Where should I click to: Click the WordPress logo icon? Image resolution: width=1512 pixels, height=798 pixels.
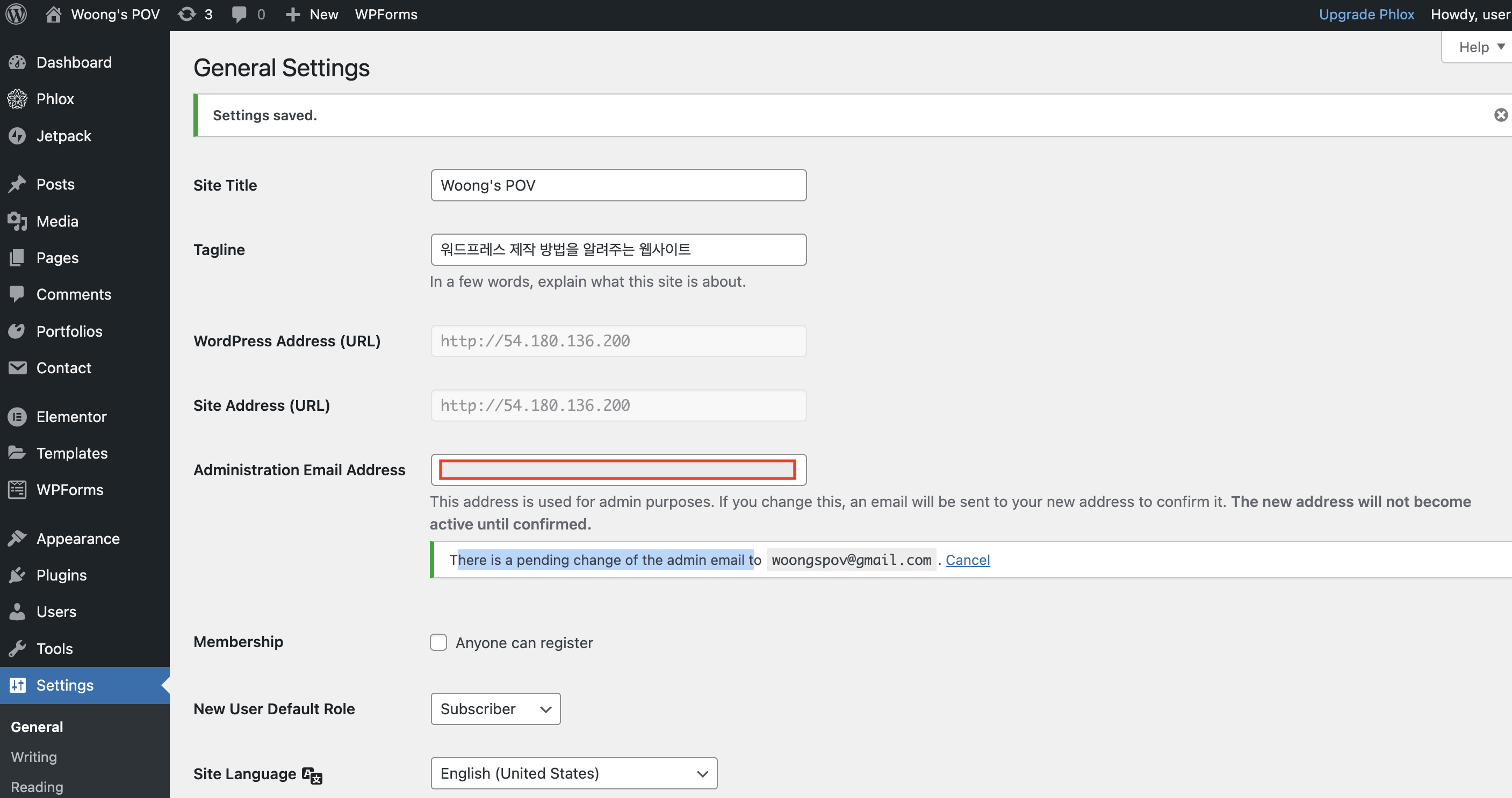pos(17,14)
